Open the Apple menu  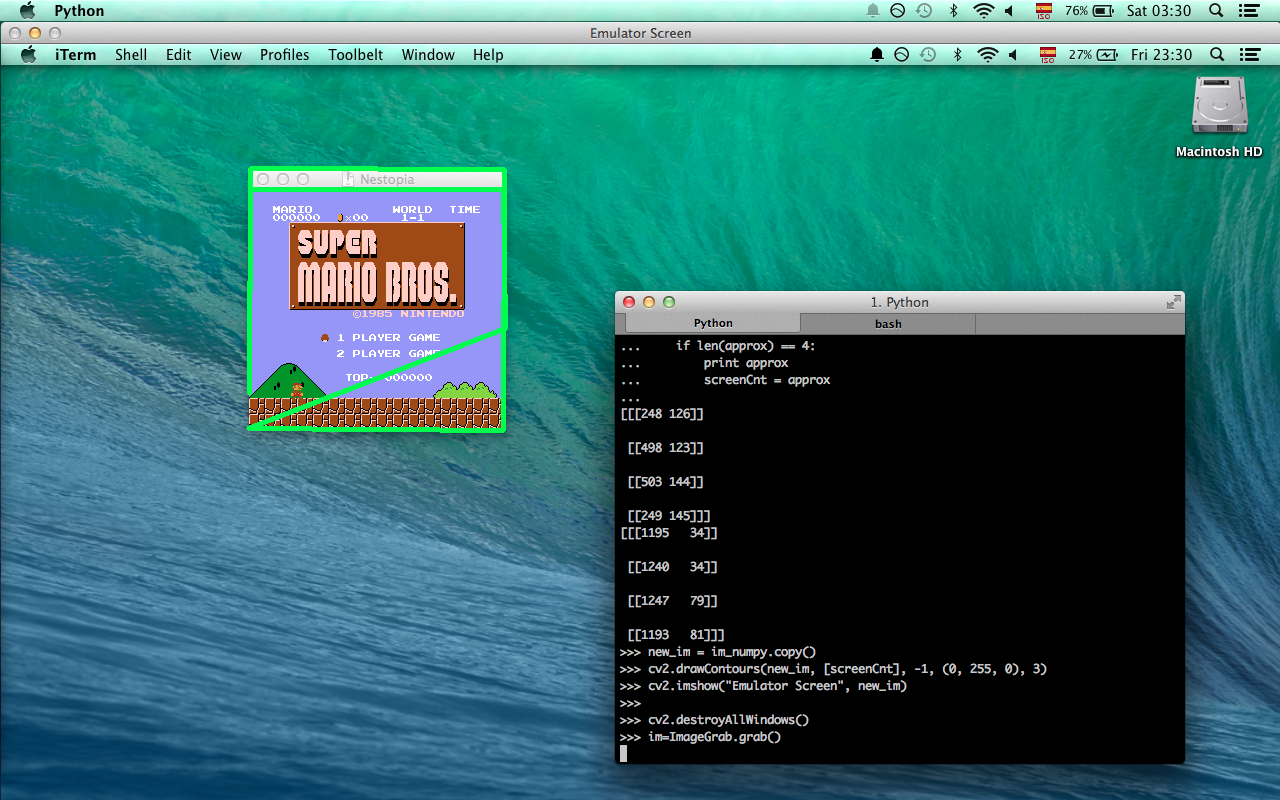pyautogui.click(x=28, y=55)
